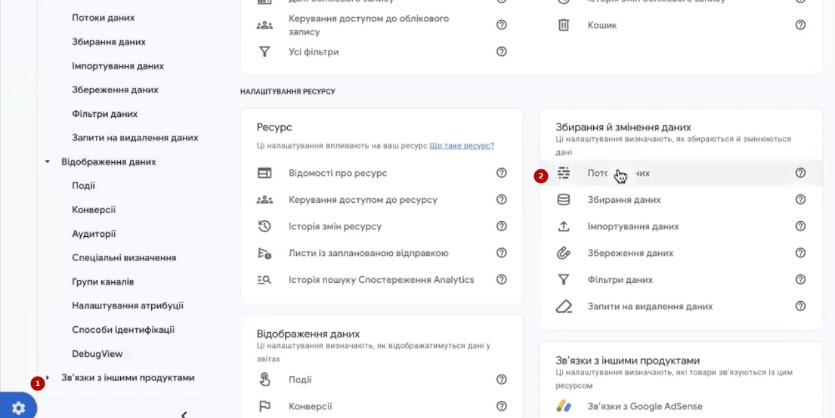Image resolution: width=835 pixels, height=418 pixels.
Task: Click database icon for Збирання даних
Action: pyautogui.click(x=564, y=200)
